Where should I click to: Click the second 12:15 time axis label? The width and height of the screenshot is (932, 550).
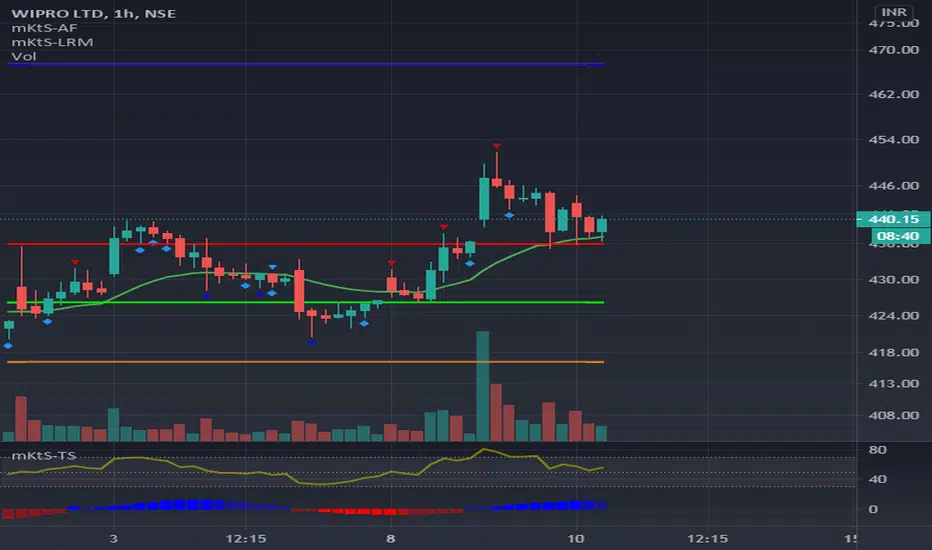click(x=707, y=539)
